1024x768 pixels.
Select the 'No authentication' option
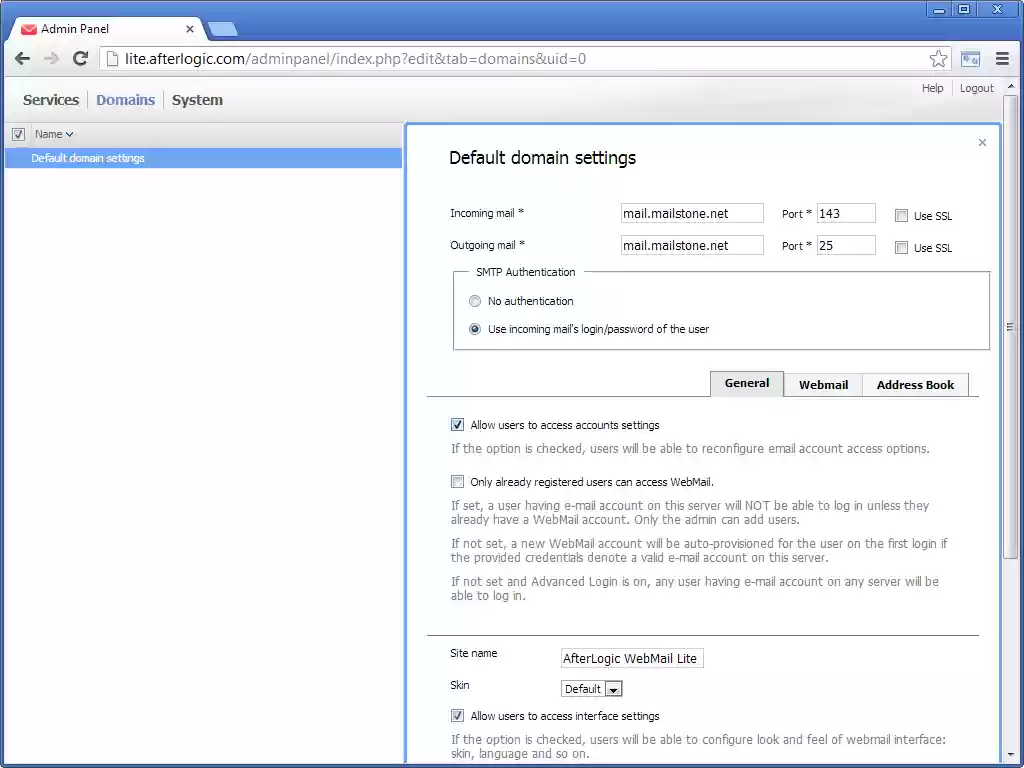[475, 301]
